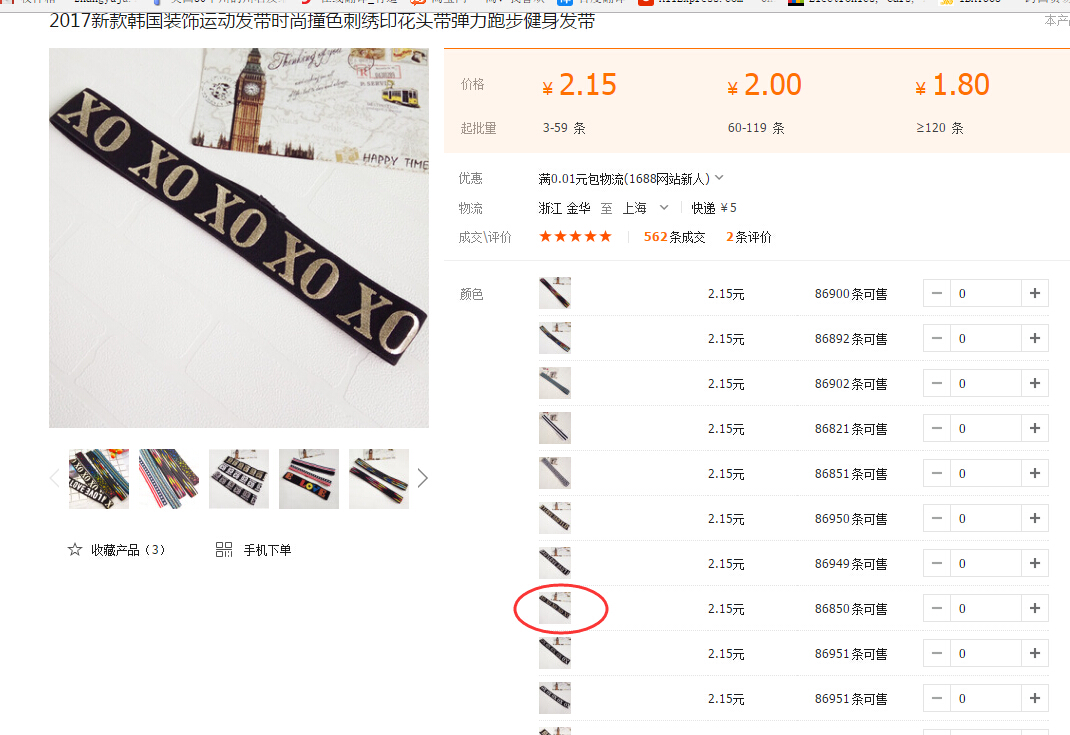Click the left arrow before thumbnails

coord(55,478)
